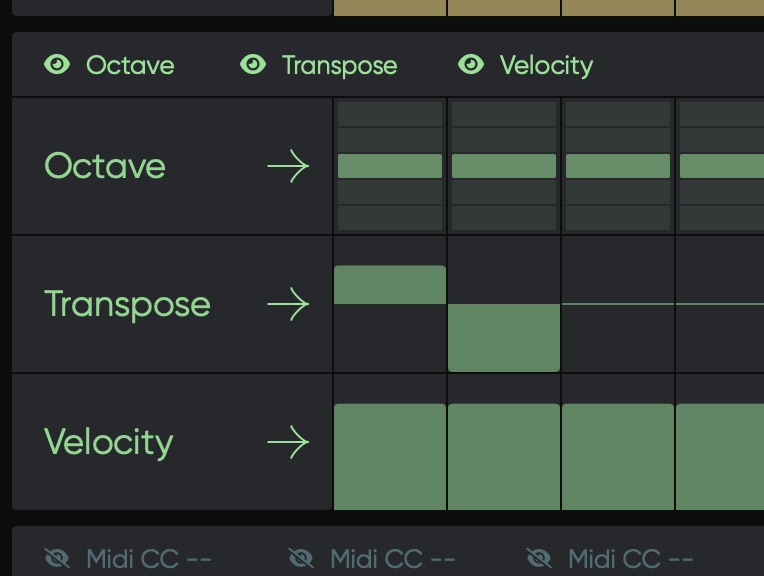Click the second step's lowered transpose bar
Viewport: 764px width, 576px height.
click(504, 337)
